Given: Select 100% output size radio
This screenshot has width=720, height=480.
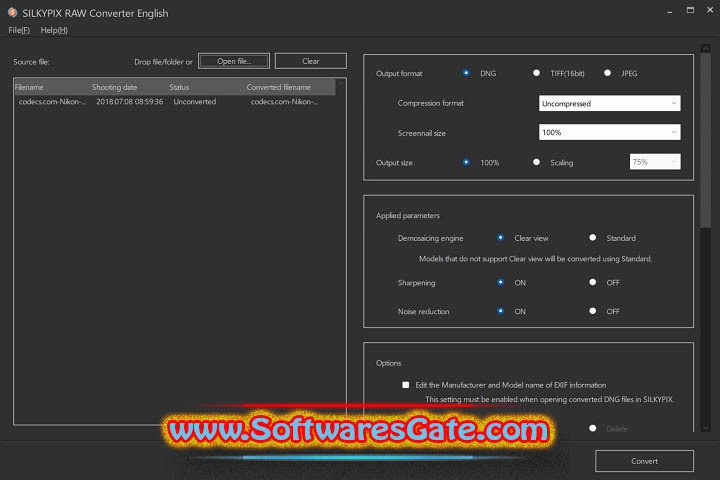Looking at the screenshot, I should (466, 162).
